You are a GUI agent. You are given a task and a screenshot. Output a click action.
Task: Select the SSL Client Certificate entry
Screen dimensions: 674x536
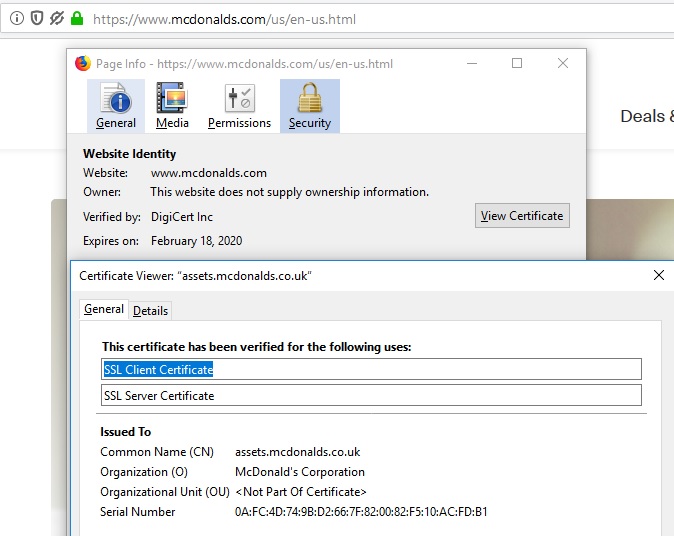371,370
